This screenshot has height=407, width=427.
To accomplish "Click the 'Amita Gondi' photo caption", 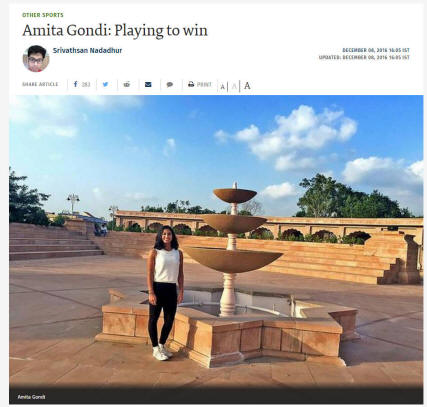I will tap(31, 397).
